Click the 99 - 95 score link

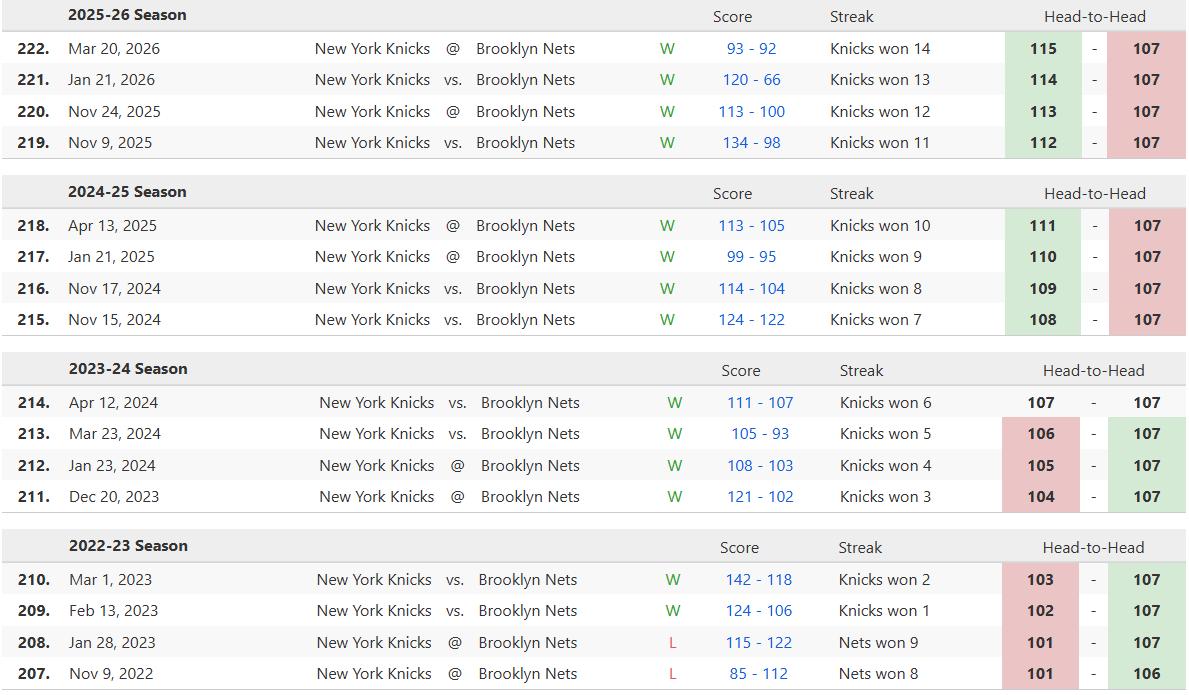click(751, 257)
